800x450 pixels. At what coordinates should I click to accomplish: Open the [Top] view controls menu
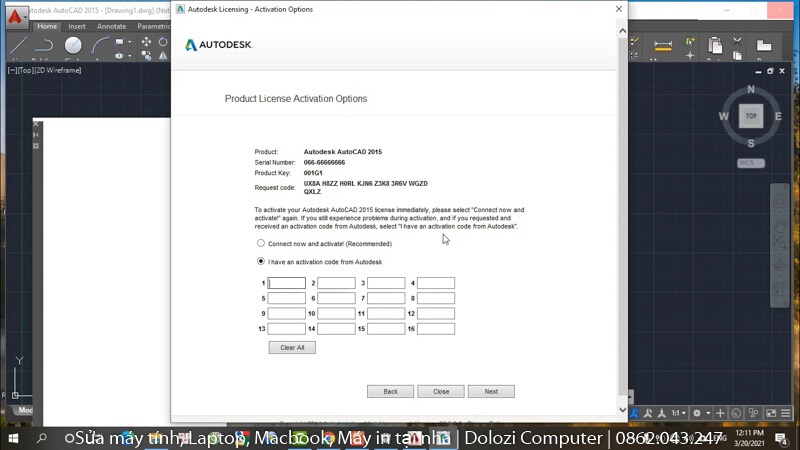pos(25,70)
